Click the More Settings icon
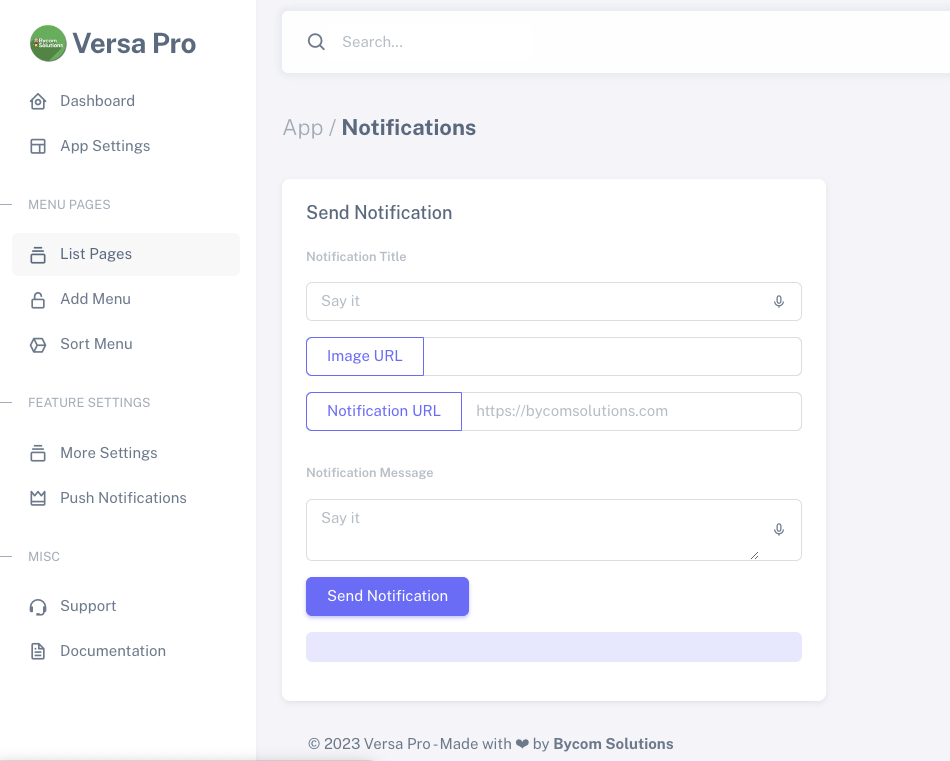 38,452
